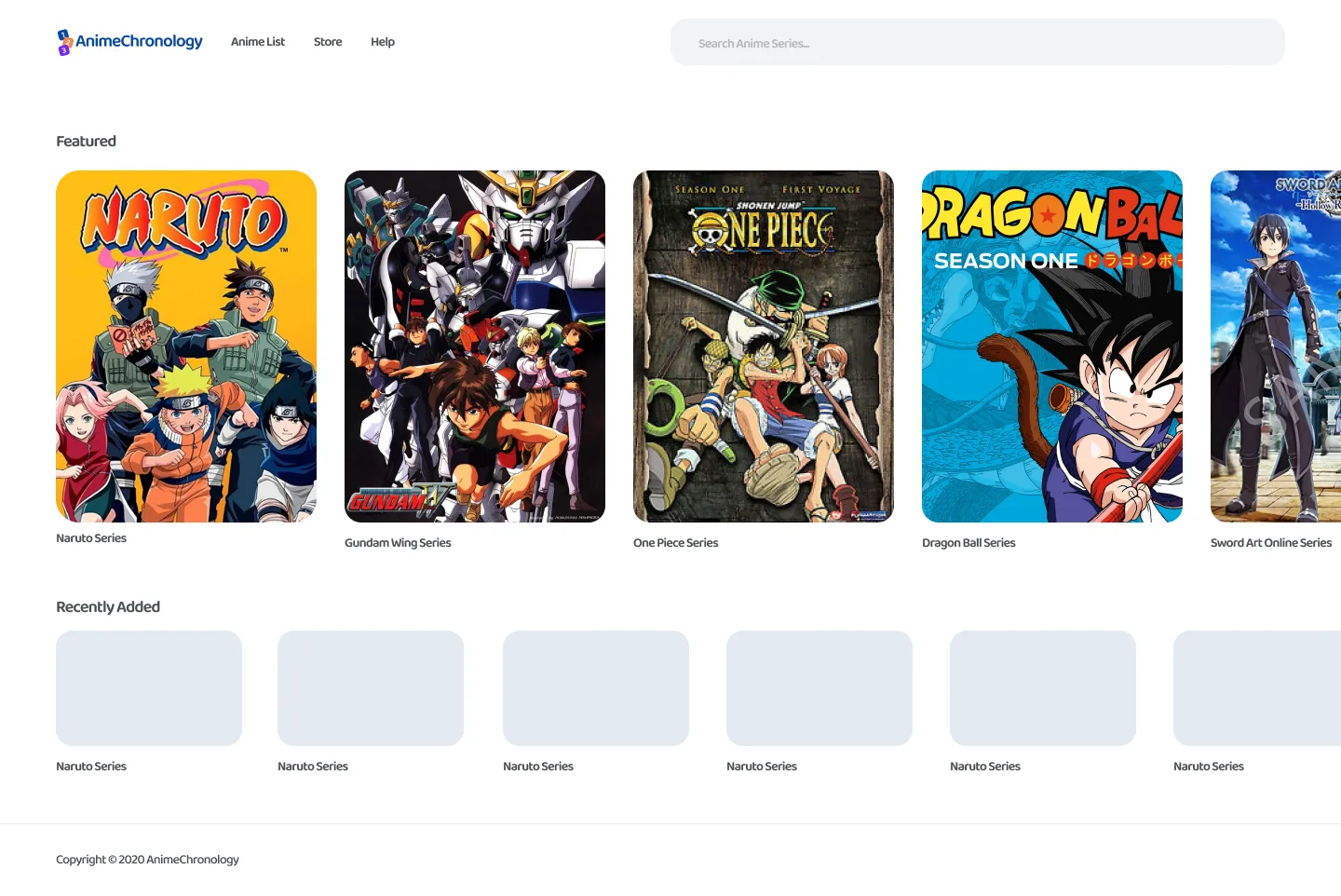Open the Sword Art Online poster

tap(1276, 346)
